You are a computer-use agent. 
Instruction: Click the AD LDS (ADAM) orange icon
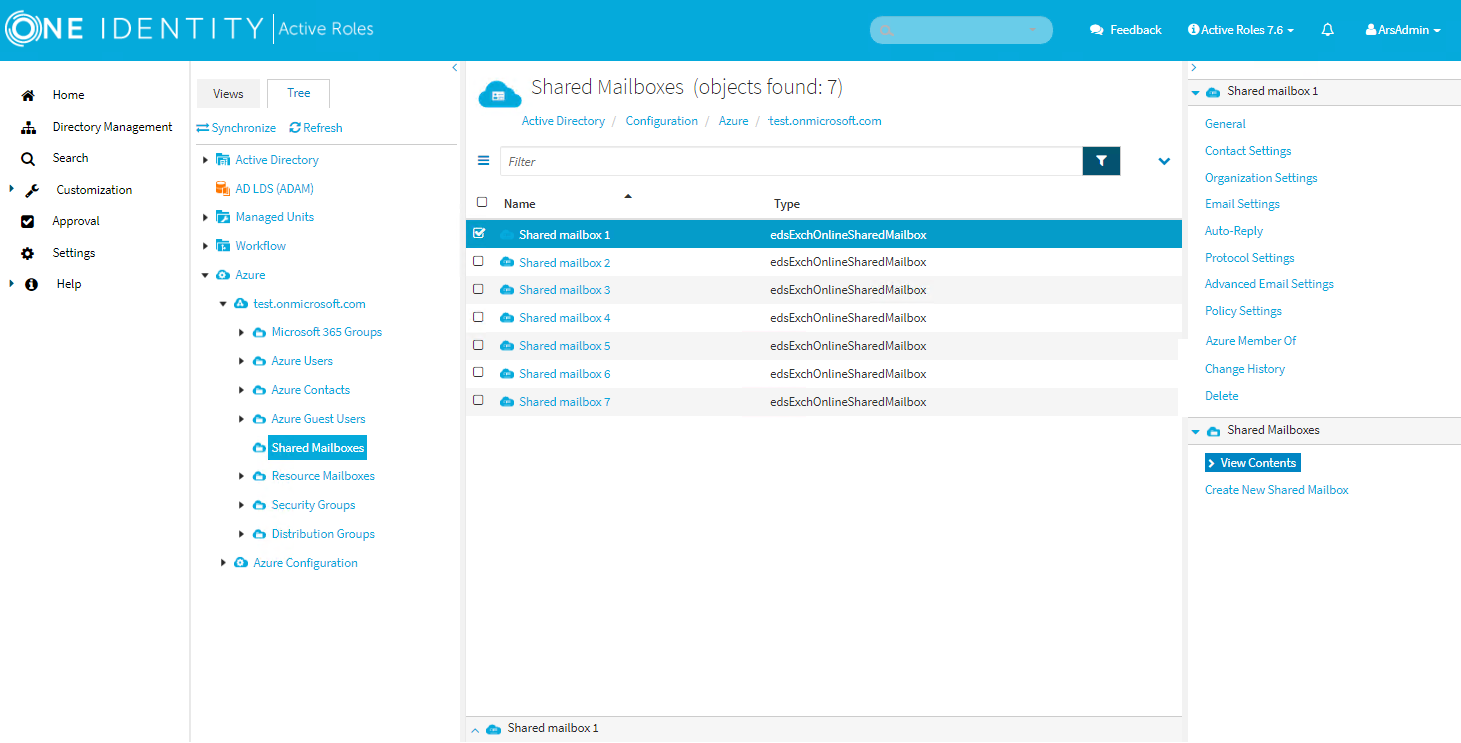point(222,188)
